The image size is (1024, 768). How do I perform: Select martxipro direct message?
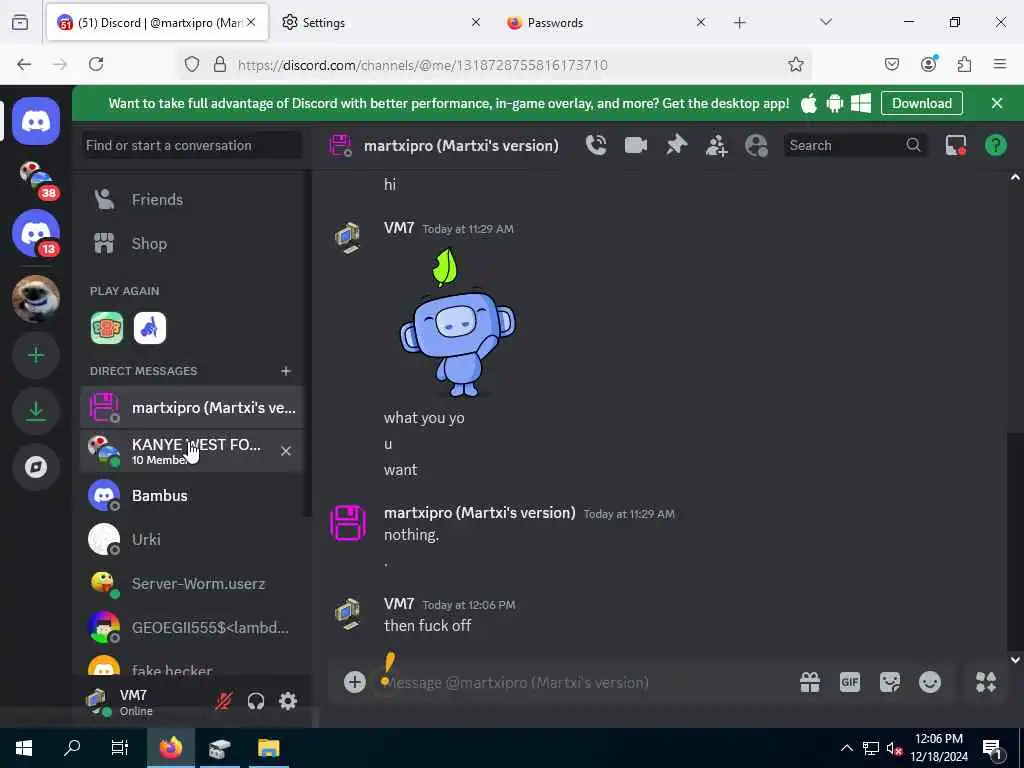tap(192, 408)
